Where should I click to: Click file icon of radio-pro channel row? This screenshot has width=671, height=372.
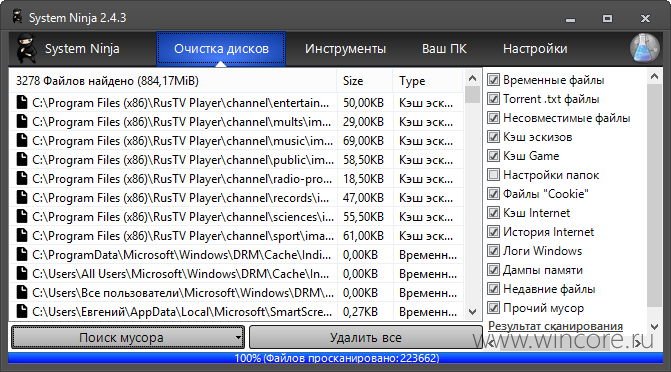pos(22,179)
